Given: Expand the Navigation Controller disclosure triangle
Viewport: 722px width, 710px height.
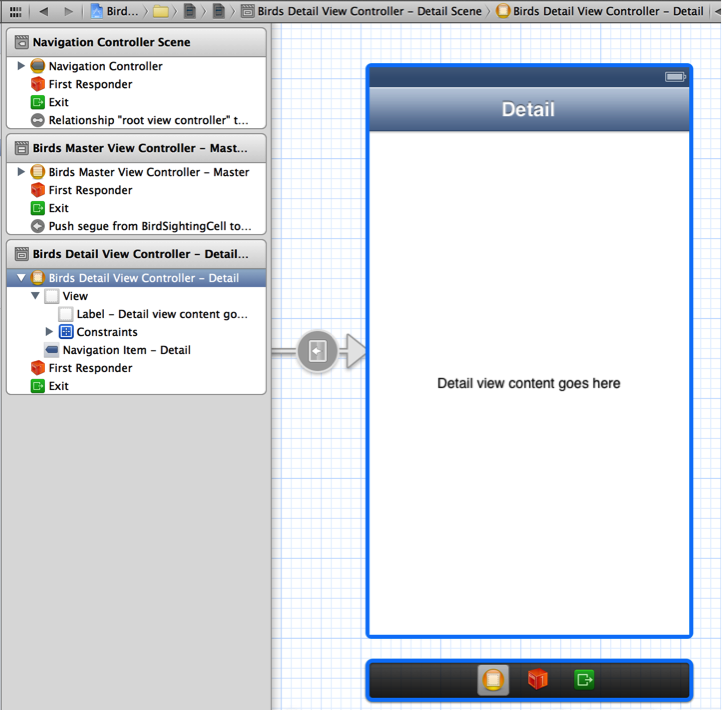Looking at the screenshot, I should point(21,66).
